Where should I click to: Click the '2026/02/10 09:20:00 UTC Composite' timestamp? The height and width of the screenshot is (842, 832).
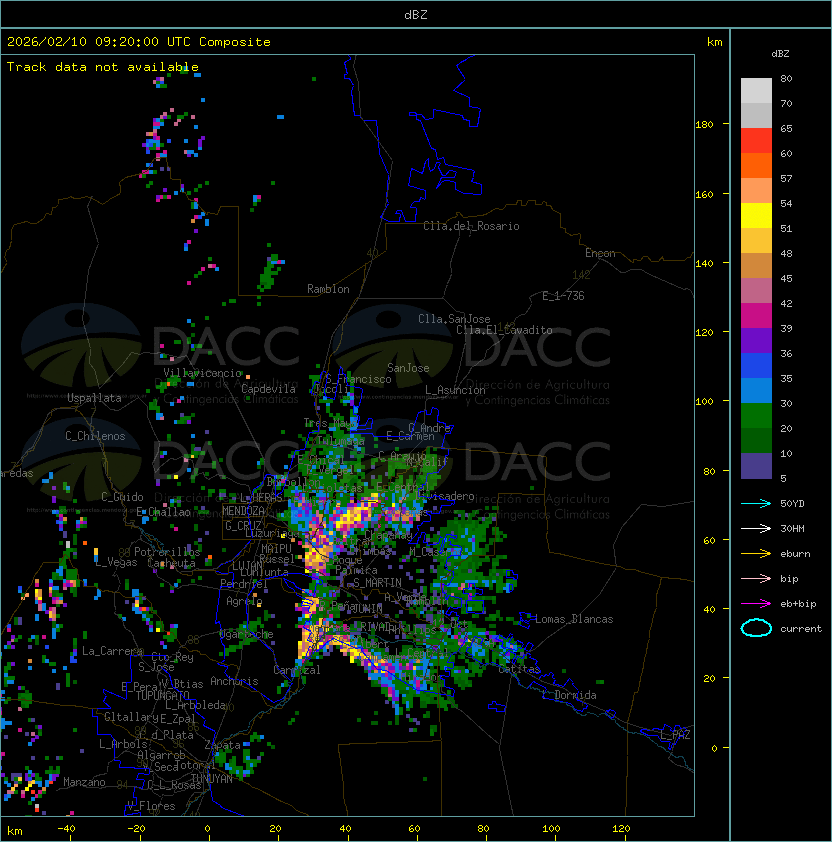[x=139, y=42]
